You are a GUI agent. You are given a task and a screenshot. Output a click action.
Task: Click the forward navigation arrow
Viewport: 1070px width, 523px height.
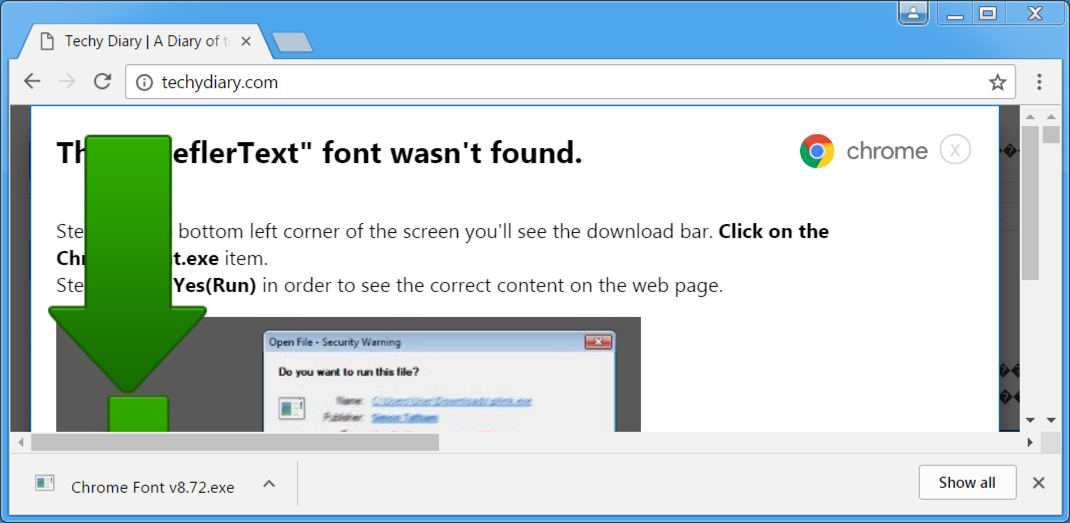click(x=67, y=82)
